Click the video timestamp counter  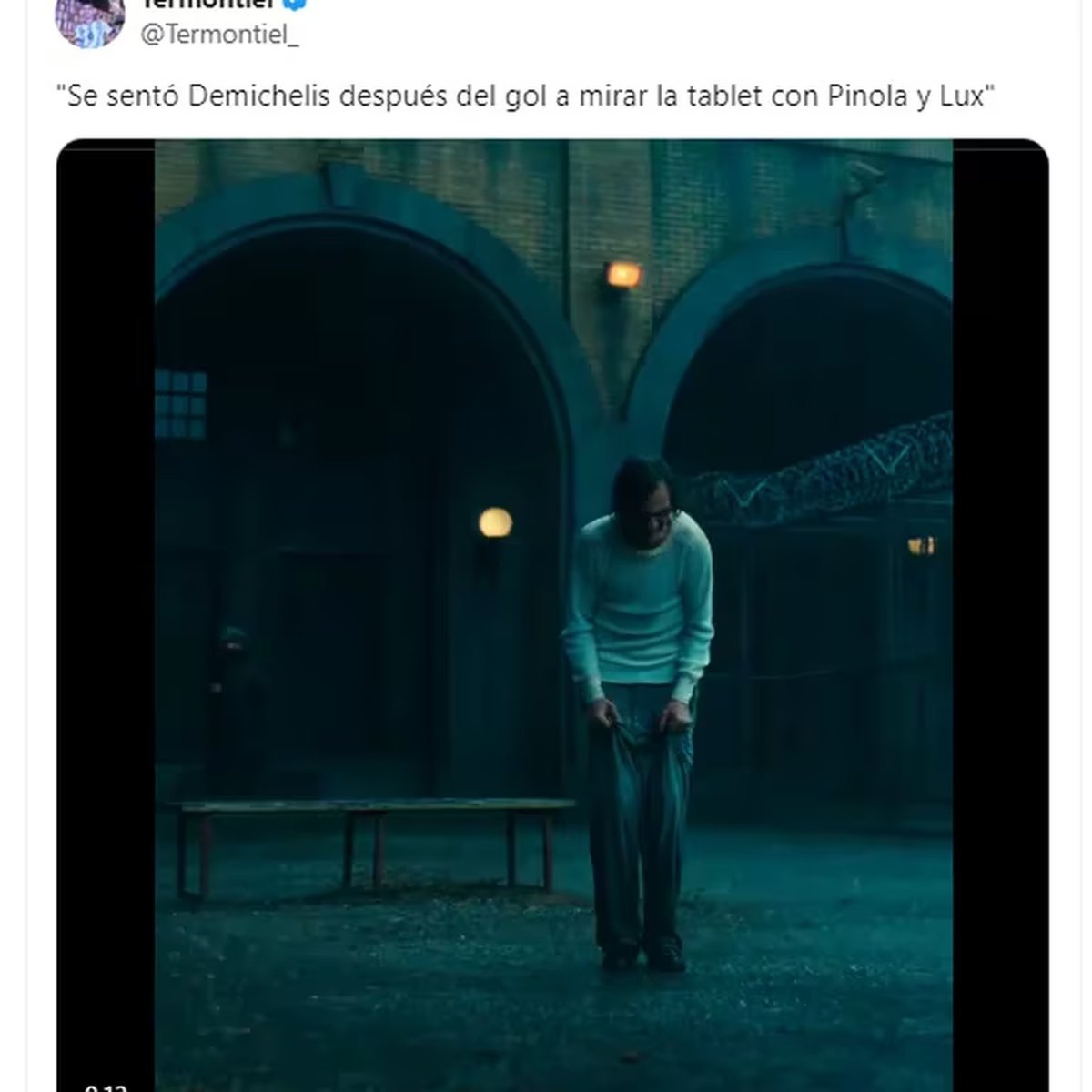tap(106, 1085)
